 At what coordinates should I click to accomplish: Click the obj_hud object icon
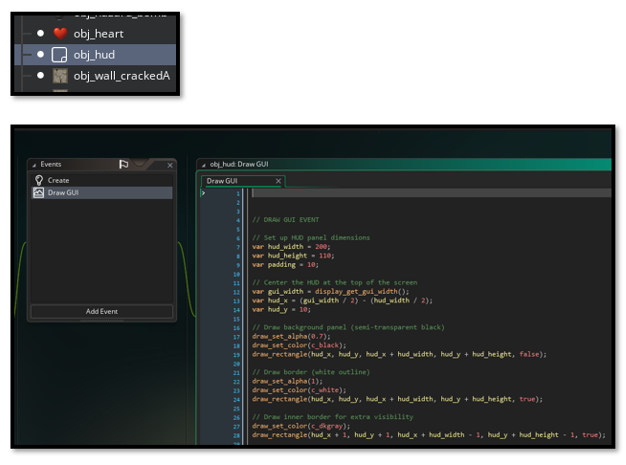[x=59, y=55]
